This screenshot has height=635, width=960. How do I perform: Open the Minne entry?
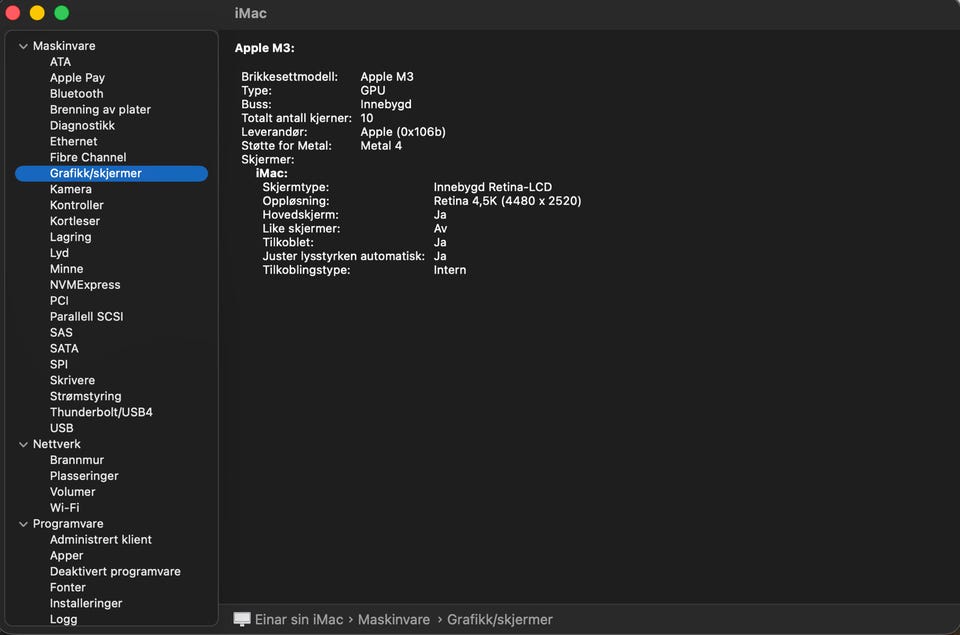pos(66,269)
